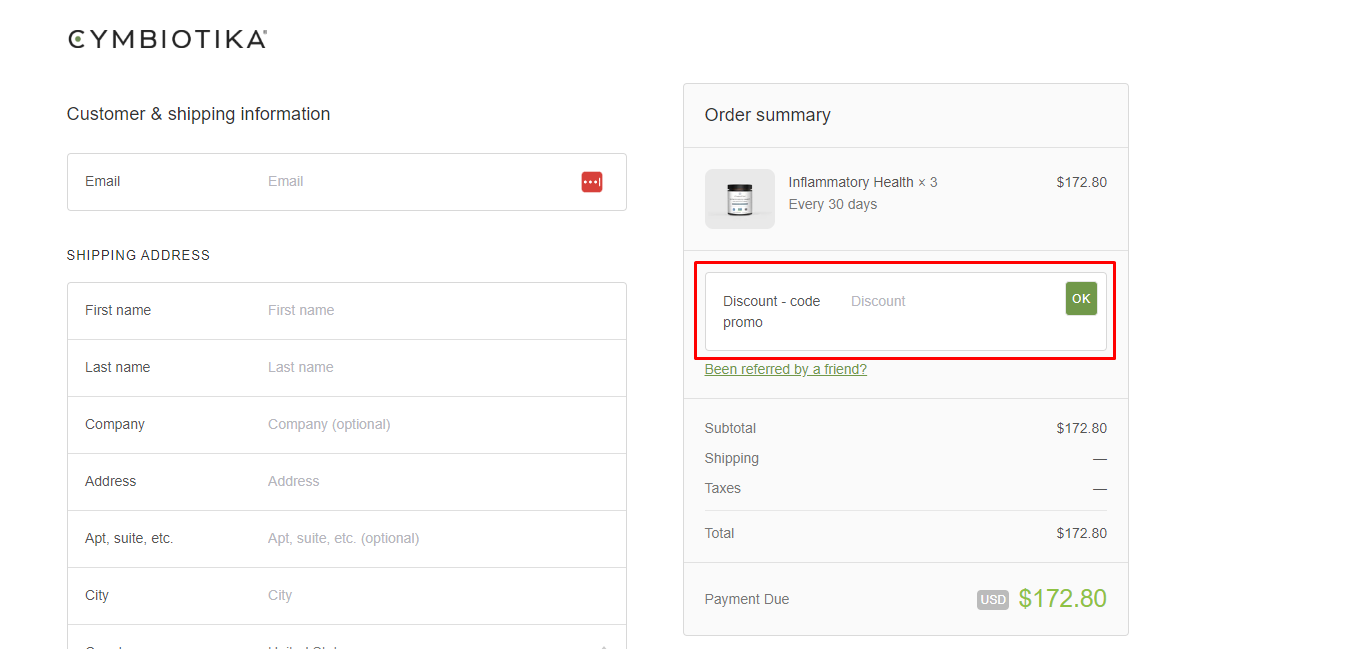
Task: Select 'Inflammatory Health × 3' product name
Action: click(x=863, y=182)
